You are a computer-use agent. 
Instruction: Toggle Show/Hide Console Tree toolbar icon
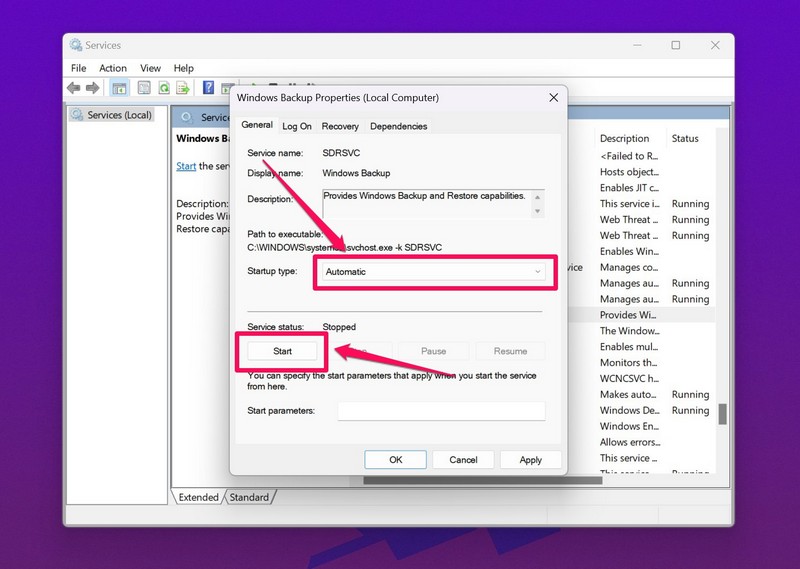coord(119,88)
